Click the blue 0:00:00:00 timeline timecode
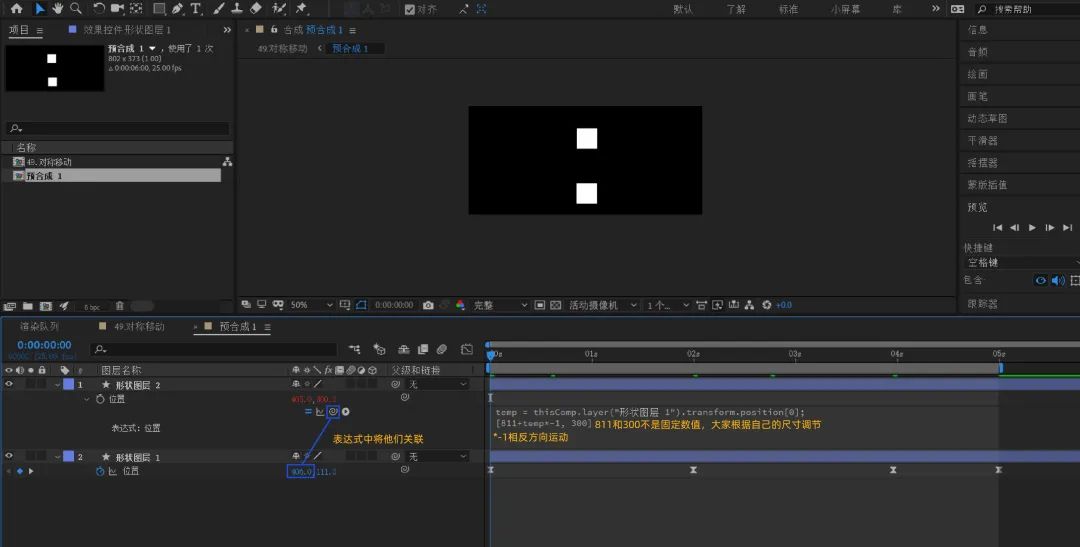 44,345
